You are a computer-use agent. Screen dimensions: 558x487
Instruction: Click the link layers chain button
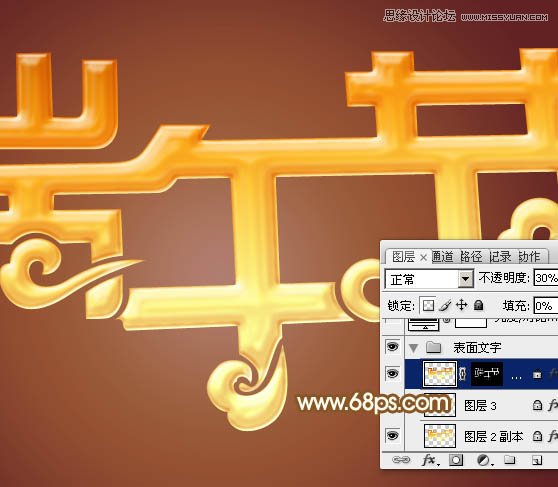401,460
